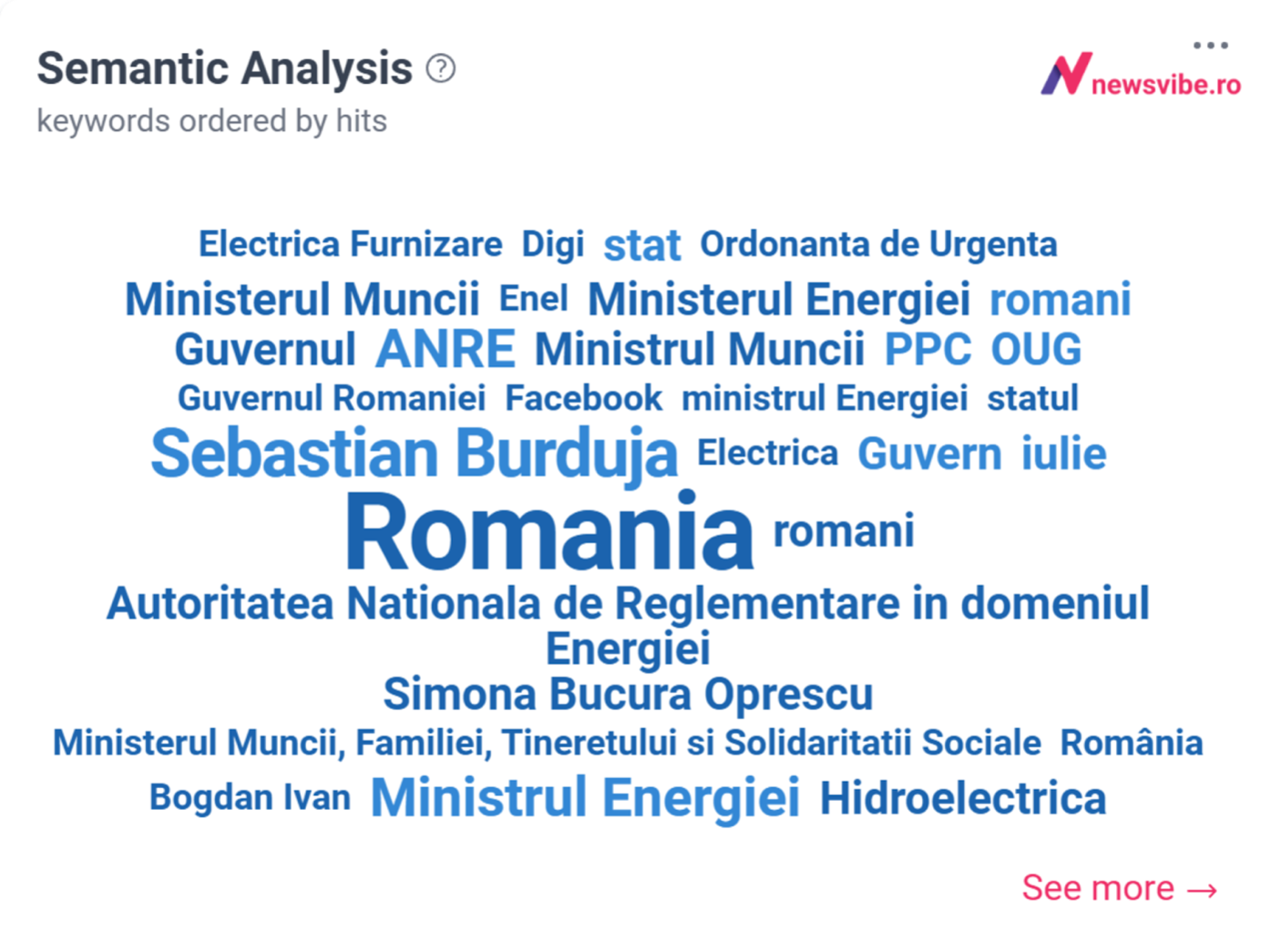Select the Bogdan Ivan keyword
Image resolution: width=1261 pixels, height=952 pixels.
click(x=251, y=797)
